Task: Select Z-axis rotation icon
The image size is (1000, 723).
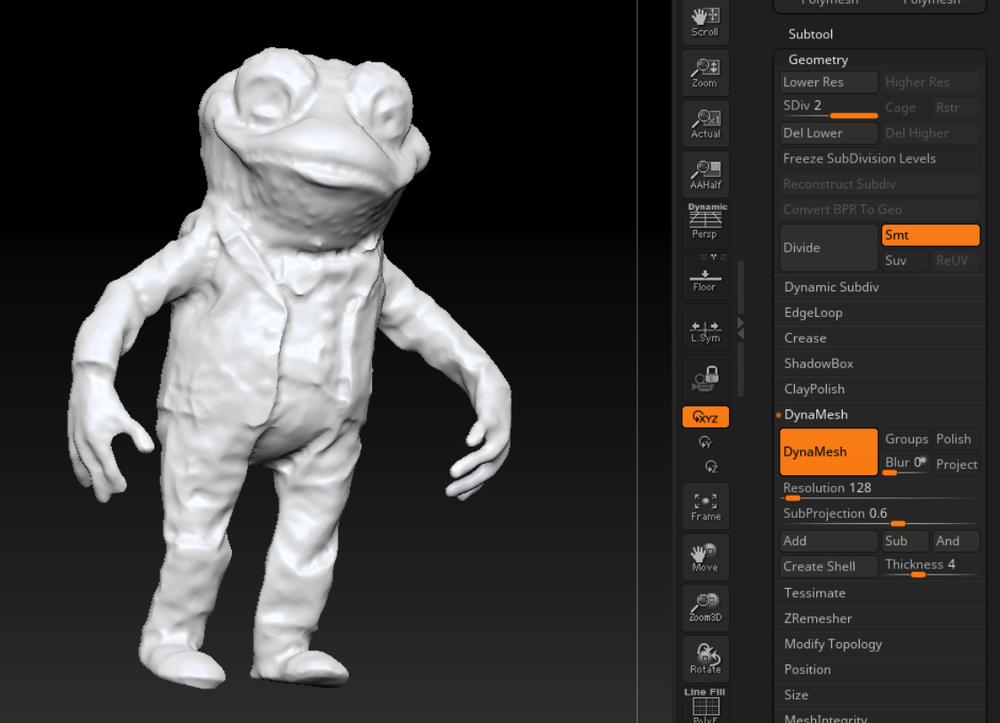Action: pos(711,466)
